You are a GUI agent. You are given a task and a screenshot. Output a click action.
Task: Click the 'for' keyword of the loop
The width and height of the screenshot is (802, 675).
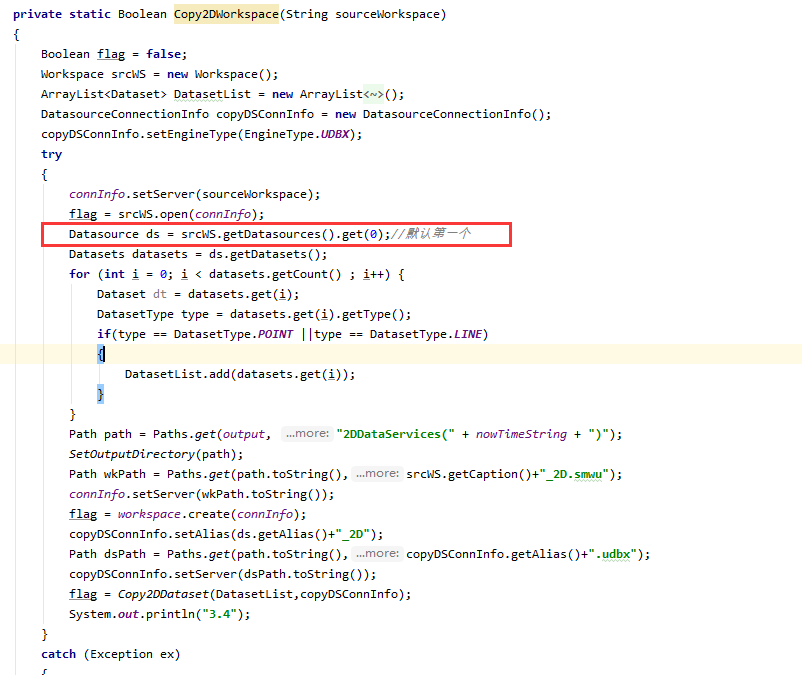pos(79,274)
